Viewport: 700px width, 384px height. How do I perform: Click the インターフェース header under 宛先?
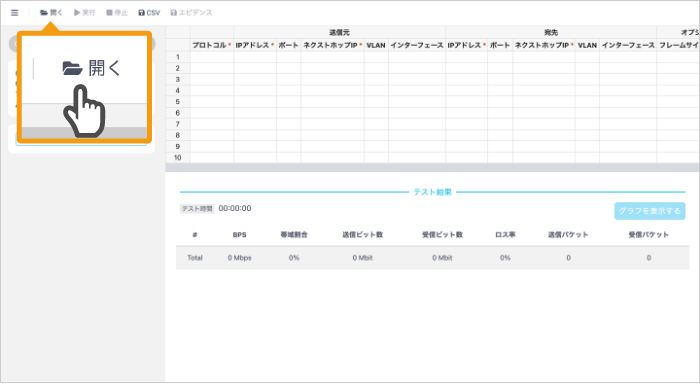coord(628,45)
